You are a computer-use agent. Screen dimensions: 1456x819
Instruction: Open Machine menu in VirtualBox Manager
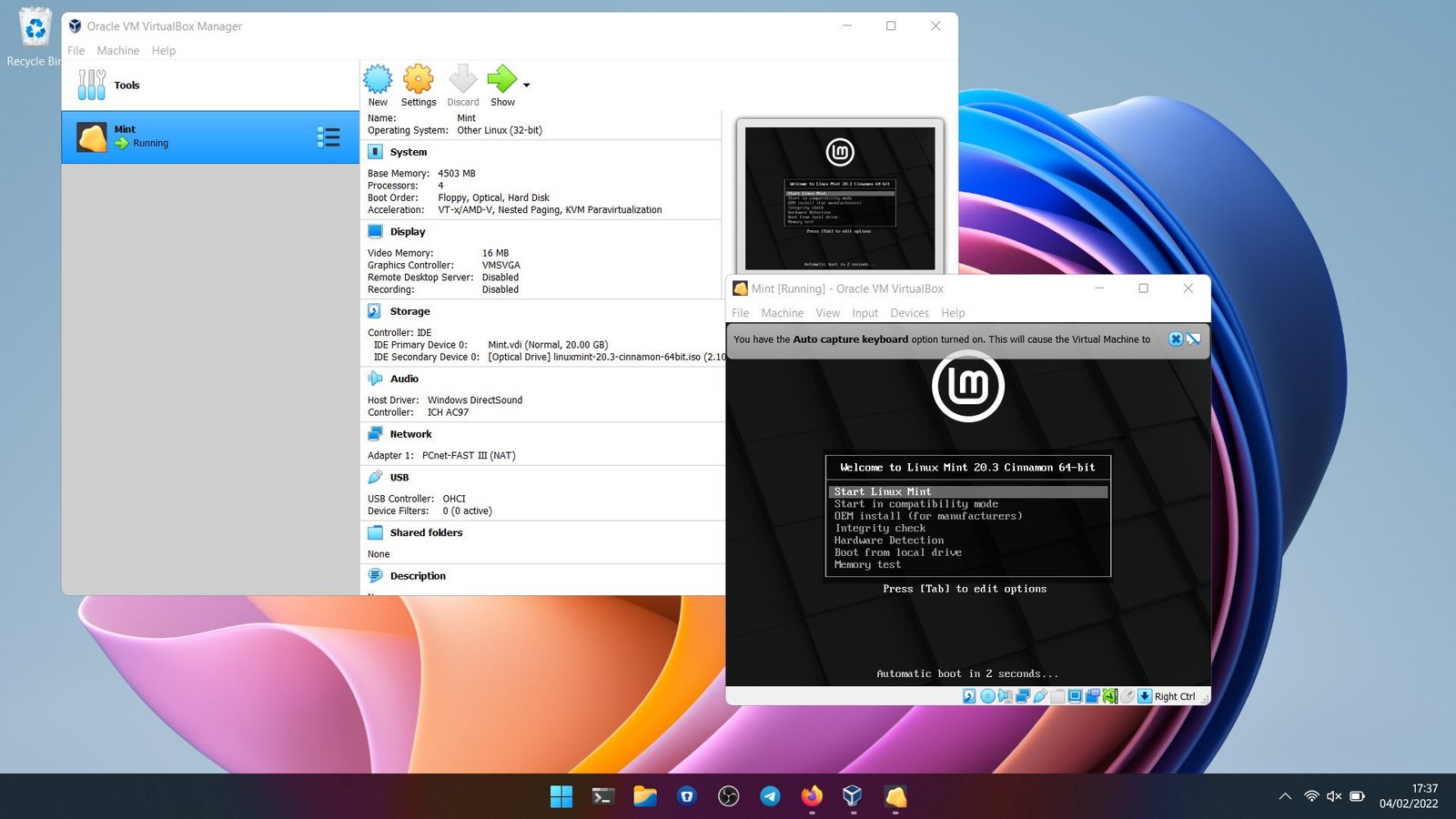coord(118,51)
